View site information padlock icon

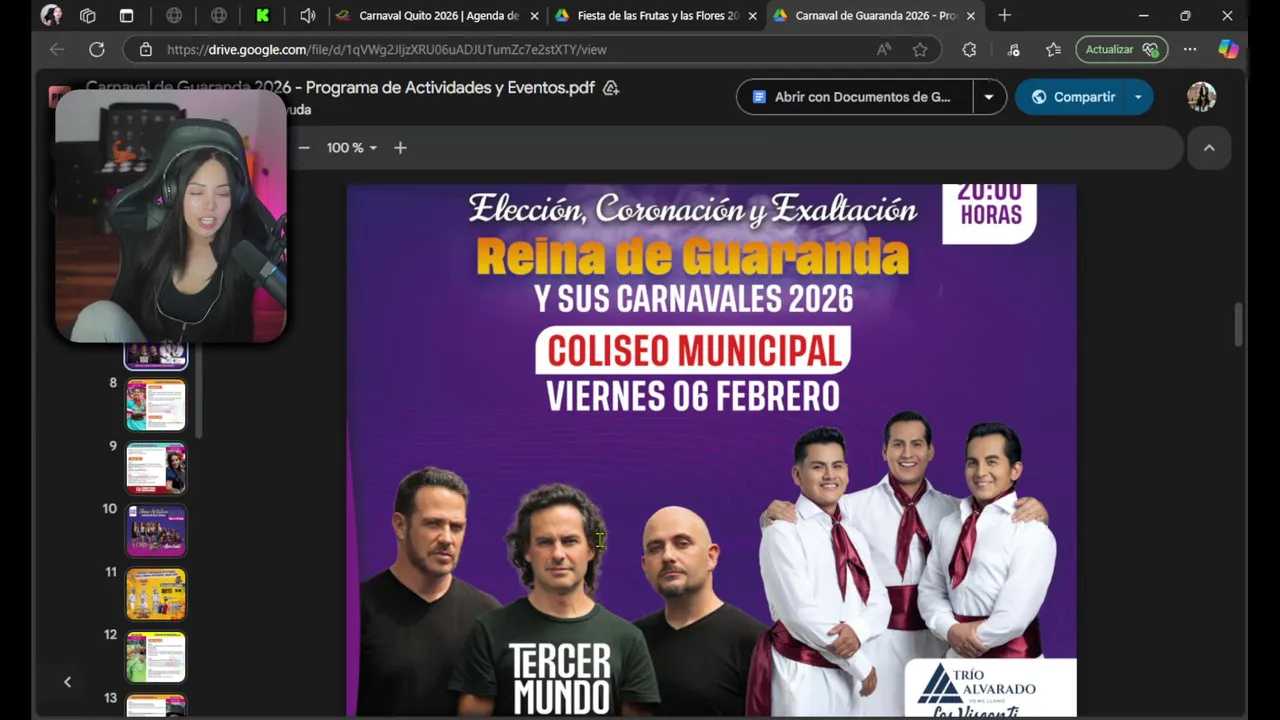pyautogui.click(x=146, y=49)
